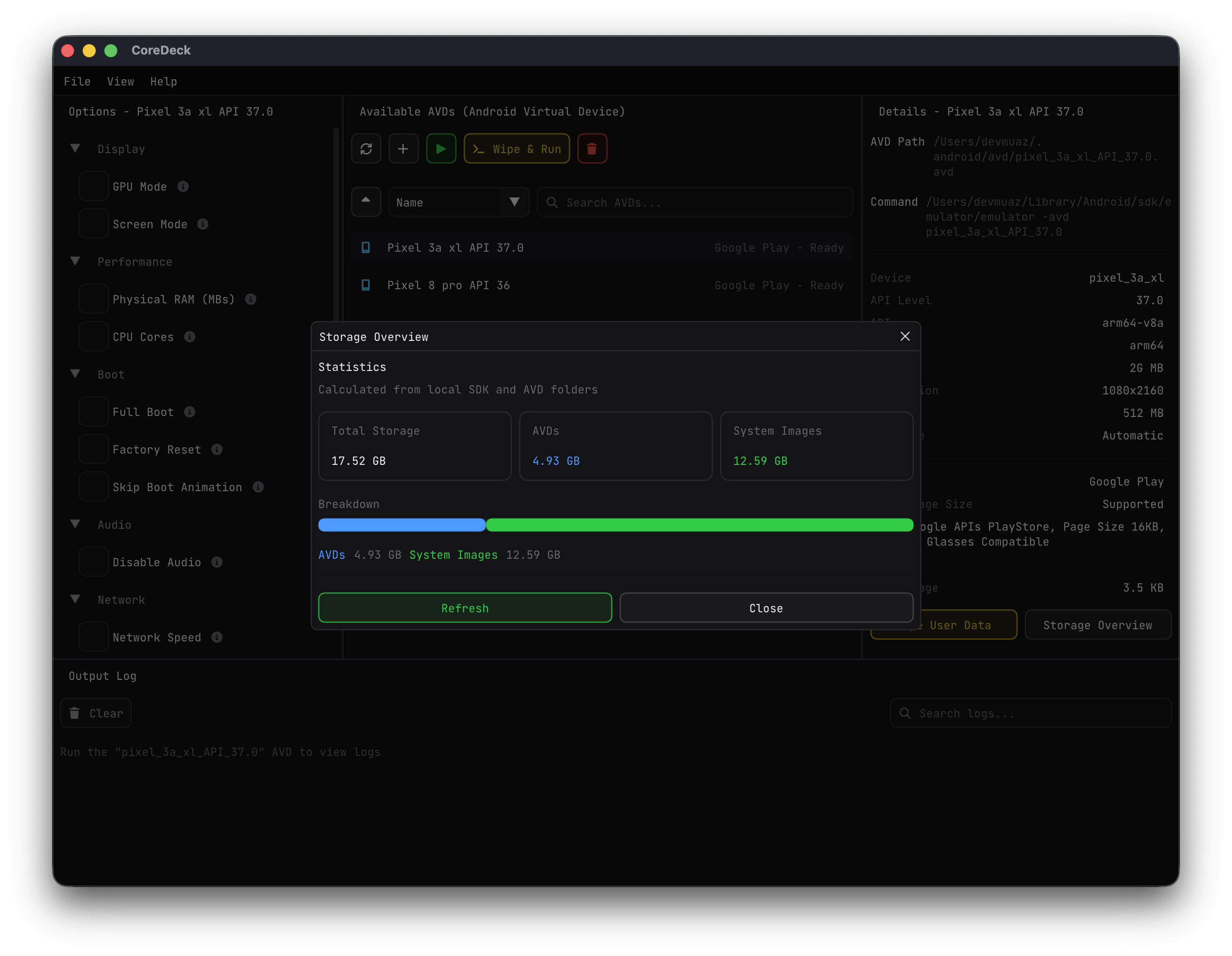Click into the Search AVDs field

695,202
